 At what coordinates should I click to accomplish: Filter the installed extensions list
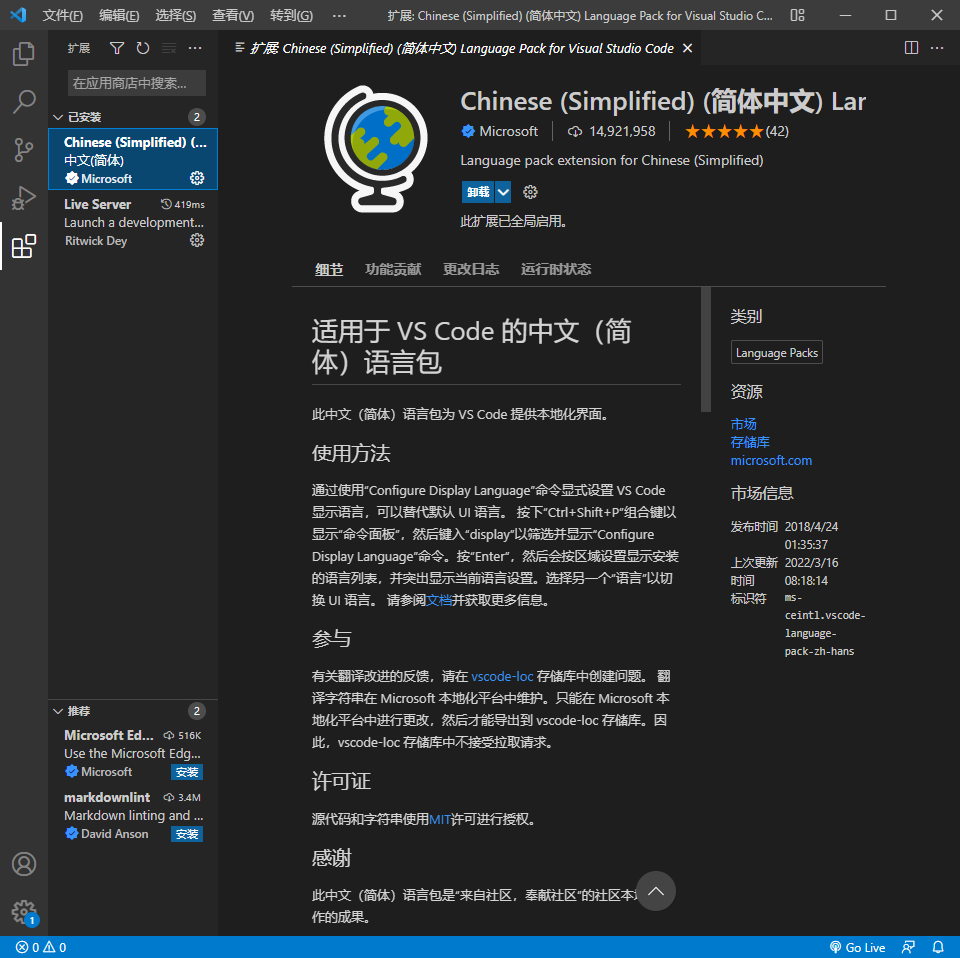point(117,47)
